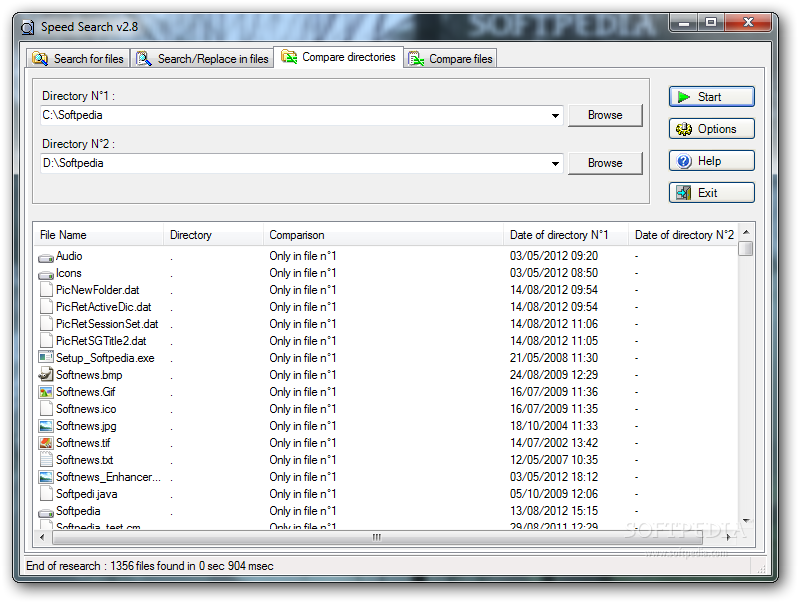Select file name Softpedi.java
The image size is (799, 603).
(x=87, y=494)
